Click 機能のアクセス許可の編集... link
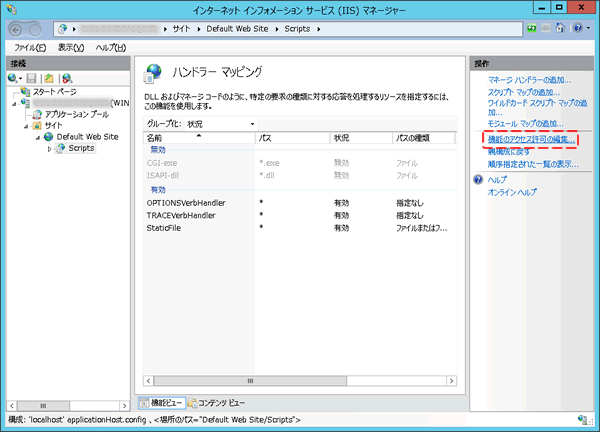Image resolution: width=600 pixels, height=432 pixels. click(x=531, y=139)
